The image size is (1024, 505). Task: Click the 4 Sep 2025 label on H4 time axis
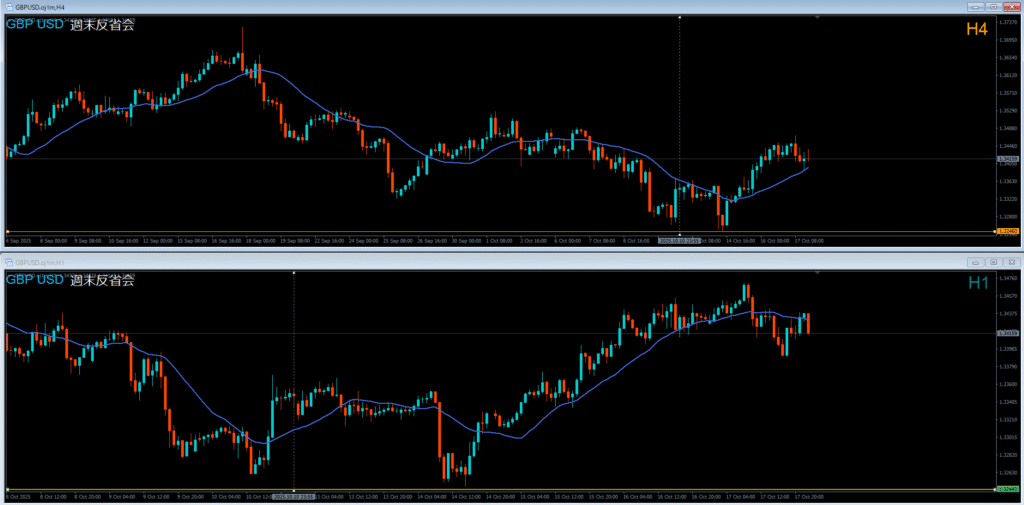click(x=20, y=240)
